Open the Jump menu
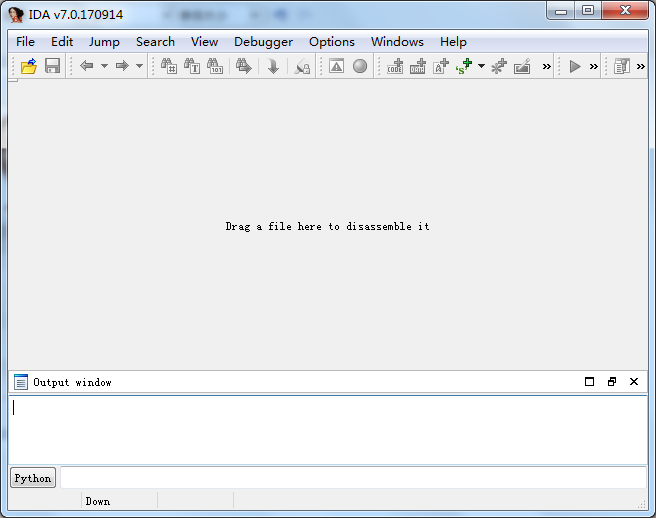This screenshot has height=518, width=656. [104, 42]
